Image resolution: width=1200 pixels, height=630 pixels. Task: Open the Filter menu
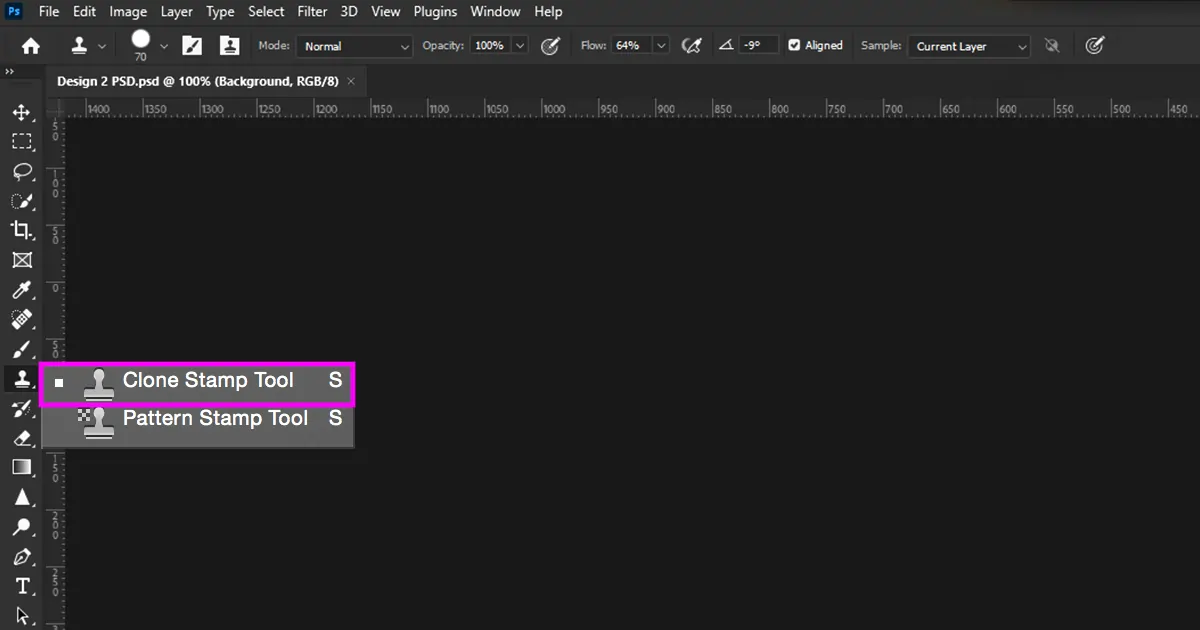pyautogui.click(x=312, y=11)
